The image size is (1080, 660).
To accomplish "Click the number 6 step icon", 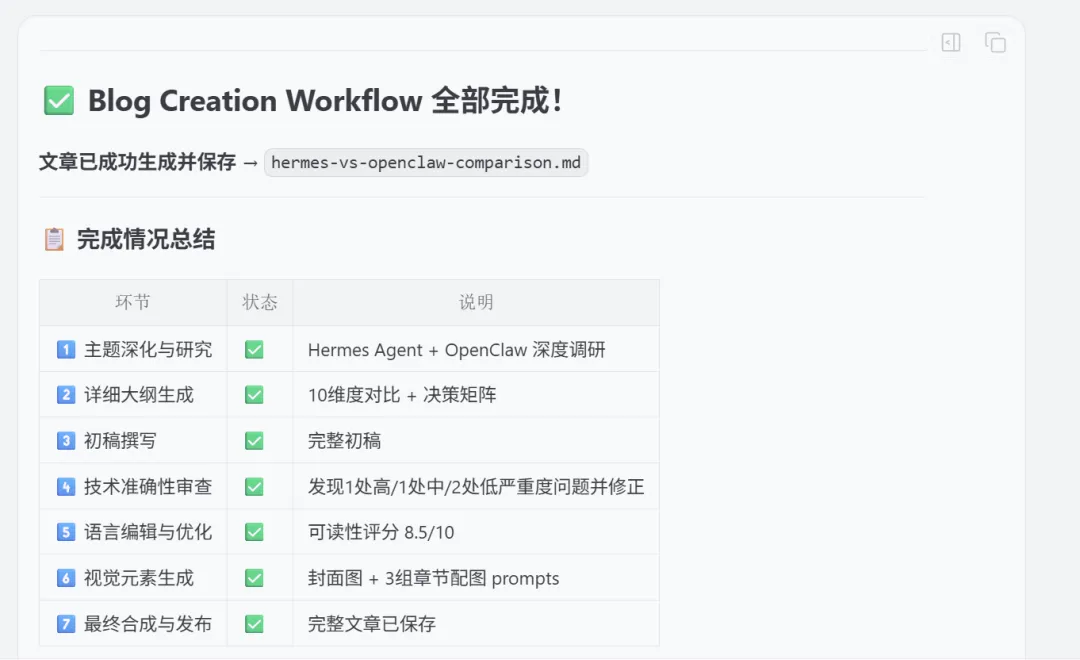I will click(66, 578).
